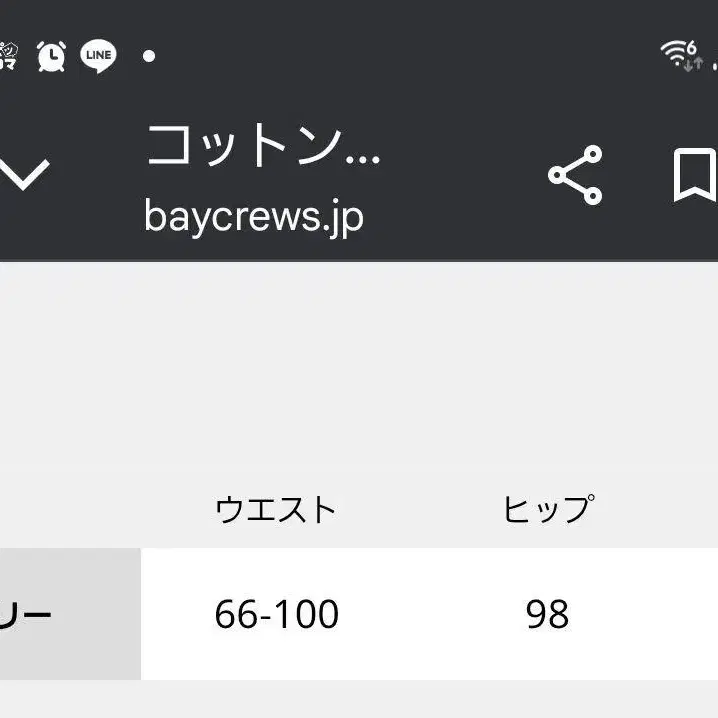Screen dimensions: 718x718
Task: Collapse the tab with the down chevron
Action: point(24,175)
